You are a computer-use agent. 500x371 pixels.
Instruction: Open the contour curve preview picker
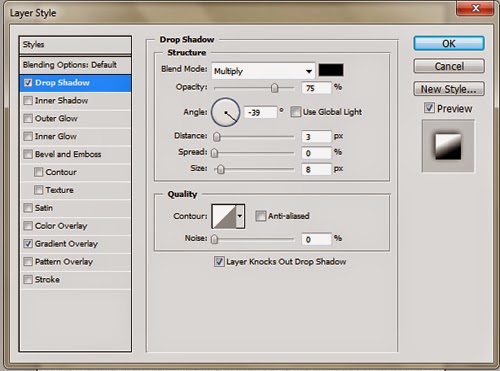[224, 216]
